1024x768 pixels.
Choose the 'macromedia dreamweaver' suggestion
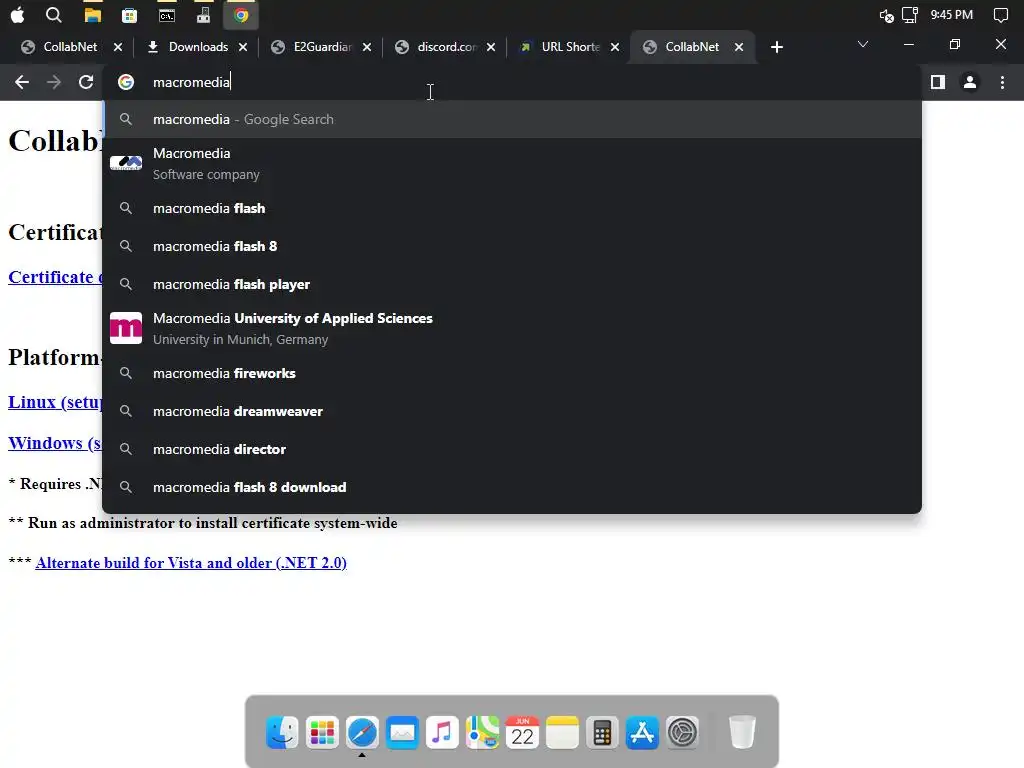(x=512, y=411)
